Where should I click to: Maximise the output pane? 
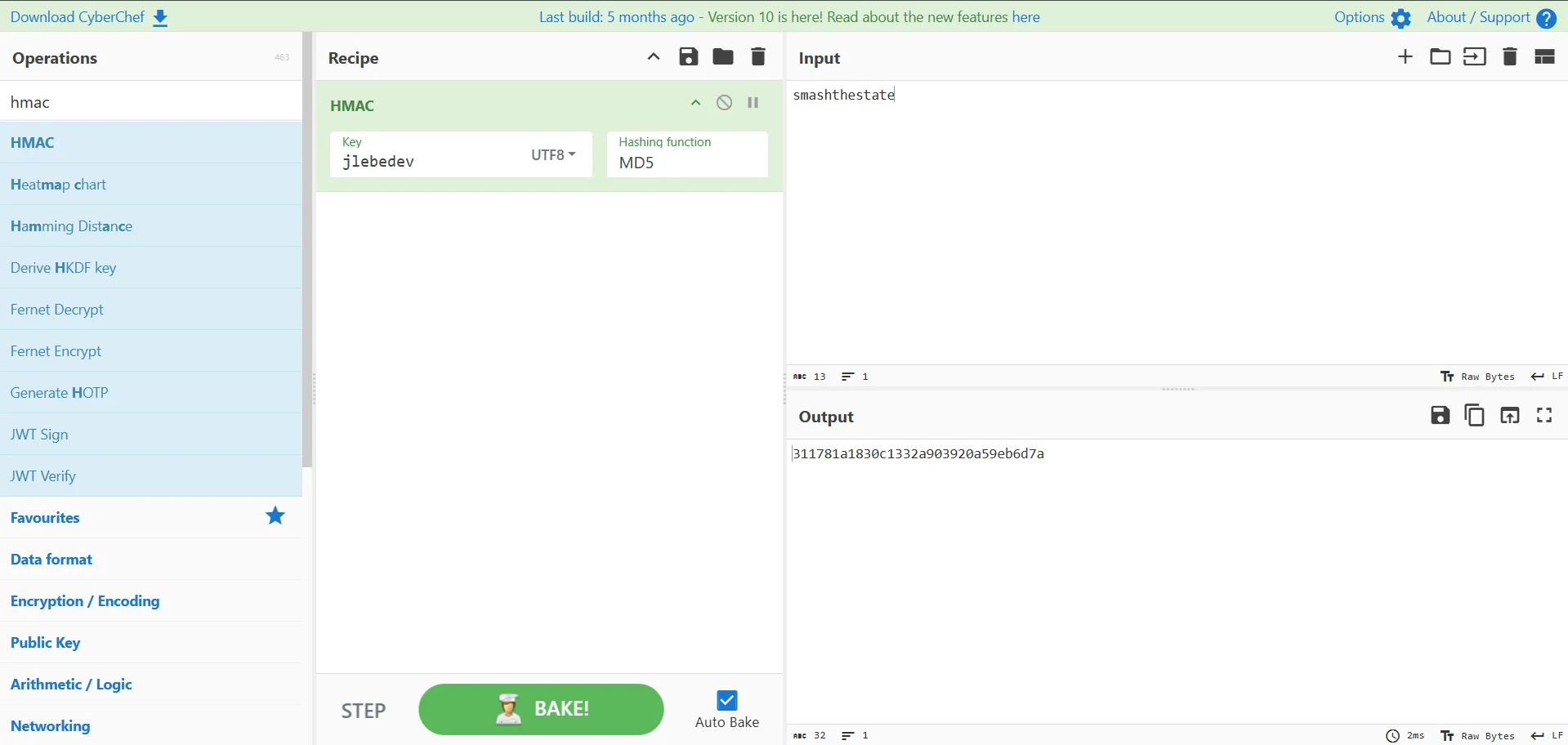coord(1544,416)
